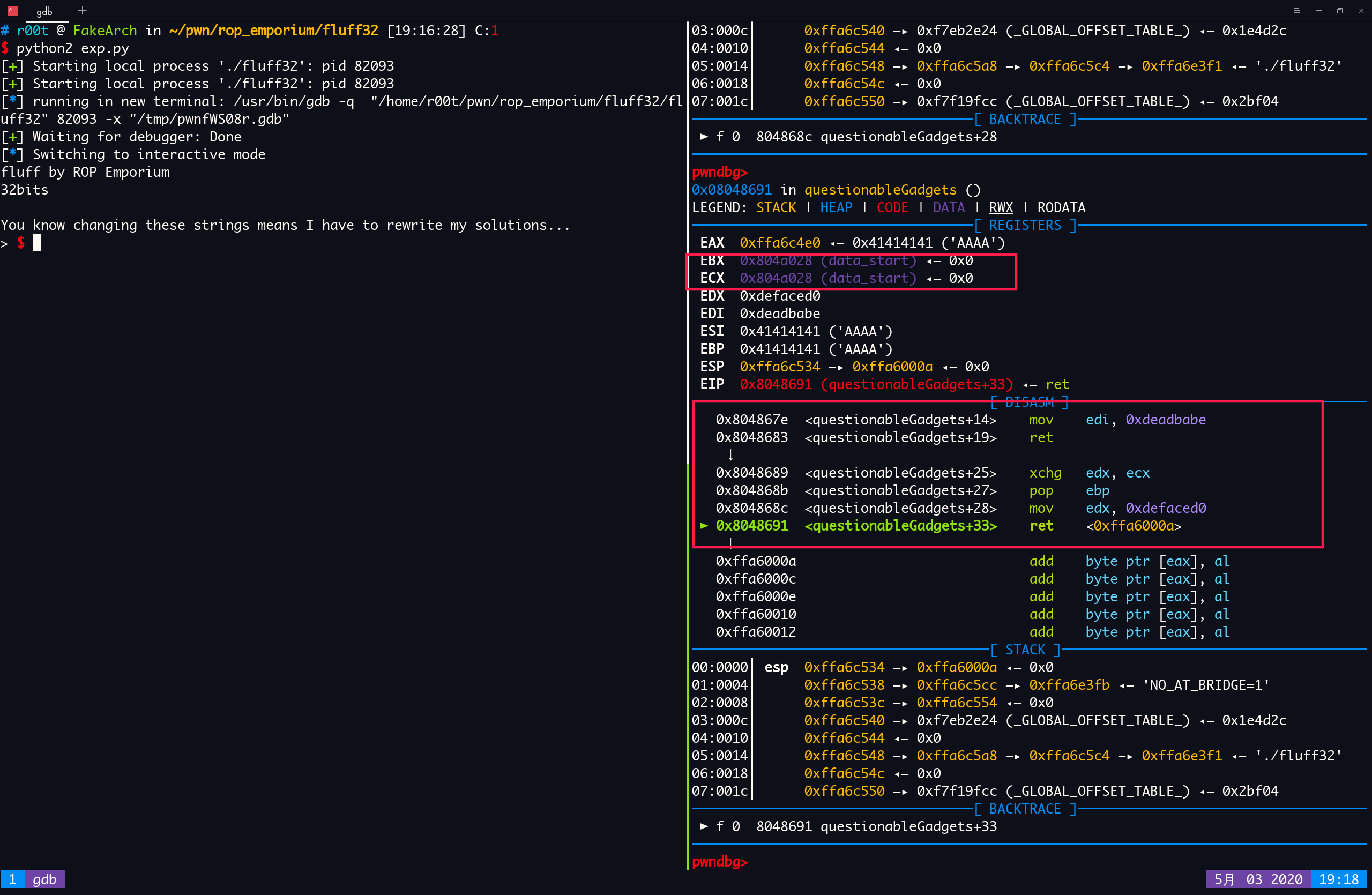The height and width of the screenshot is (895, 1372).
Task: Click '0x08048691 in questionableGadgets ()' line
Action: (836, 190)
